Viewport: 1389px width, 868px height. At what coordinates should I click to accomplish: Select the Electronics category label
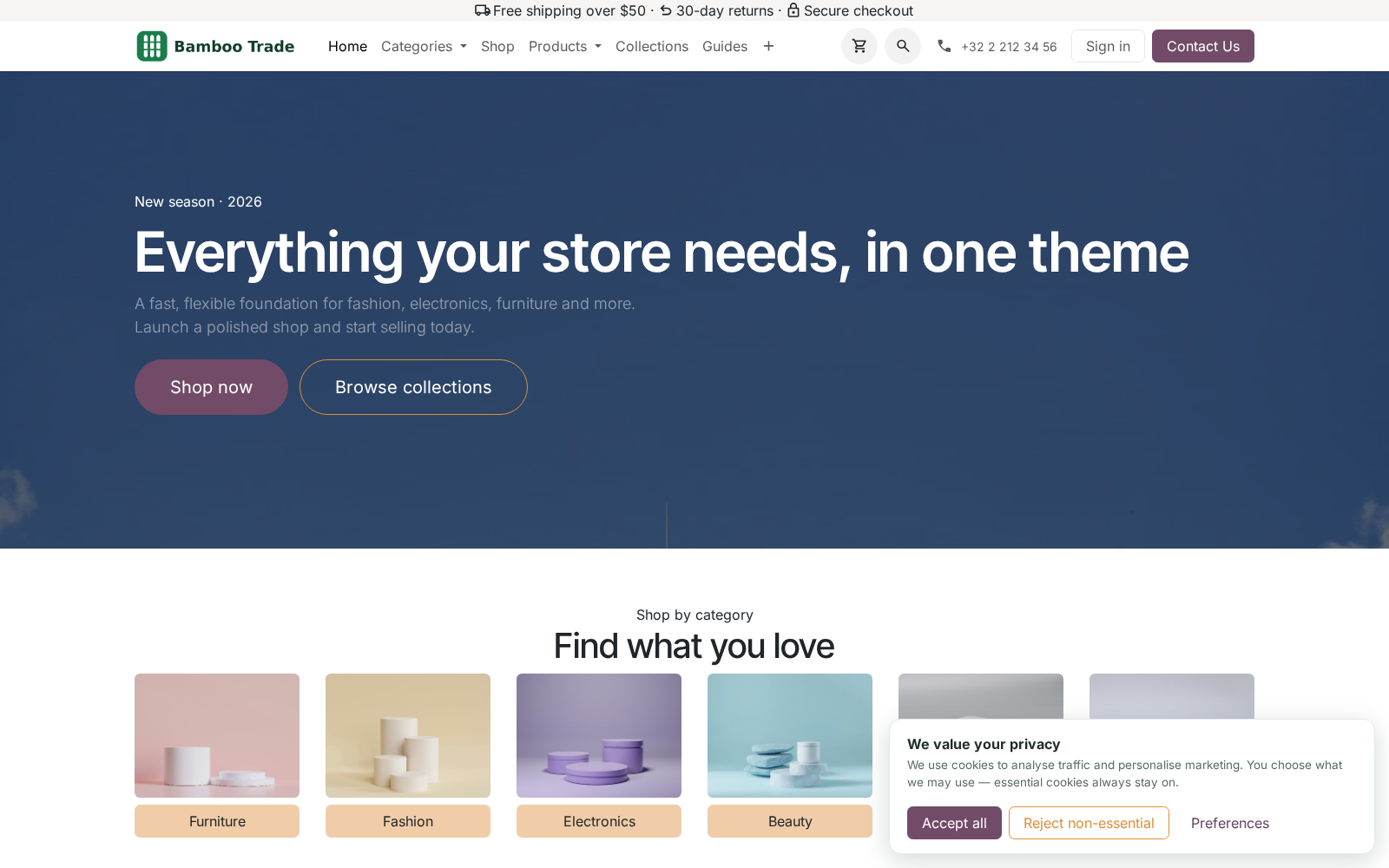[599, 821]
